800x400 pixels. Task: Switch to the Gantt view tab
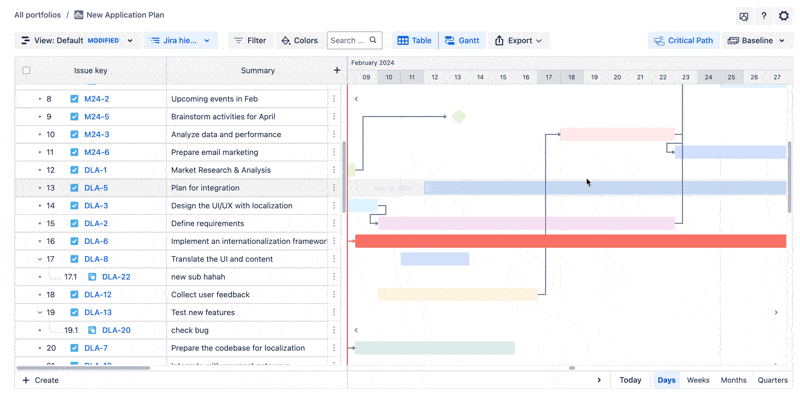pos(462,41)
